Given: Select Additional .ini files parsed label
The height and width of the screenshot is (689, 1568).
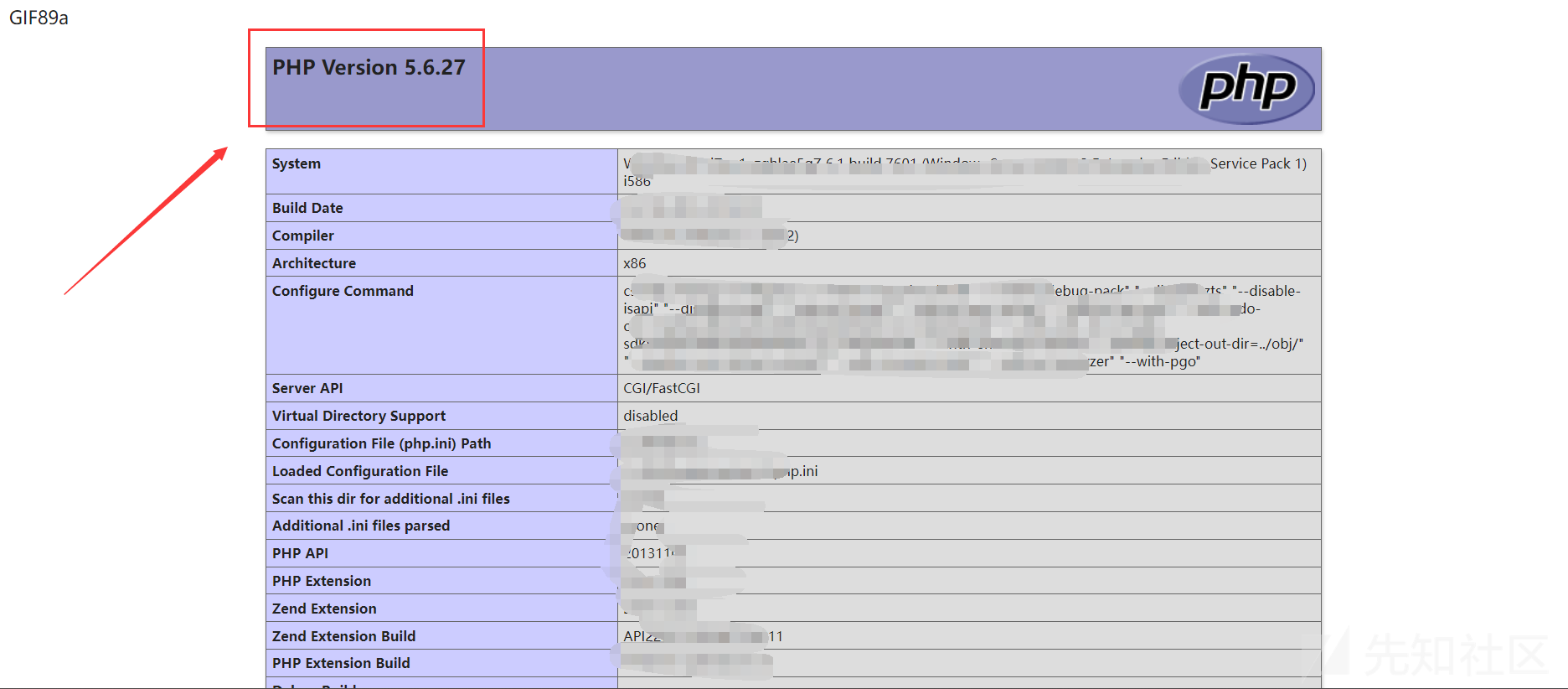Looking at the screenshot, I should coord(361,526).
